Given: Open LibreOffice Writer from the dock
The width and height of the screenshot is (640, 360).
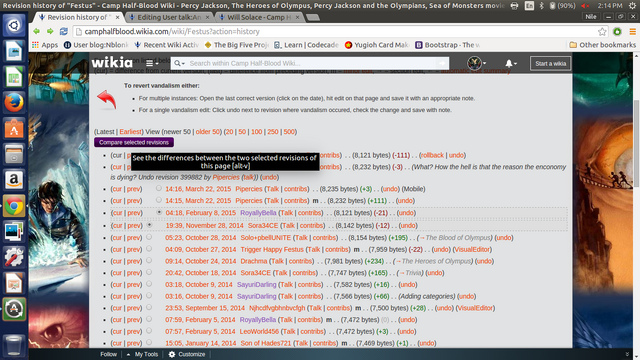Looking at the screenshot, I should [x=14, y=51].
